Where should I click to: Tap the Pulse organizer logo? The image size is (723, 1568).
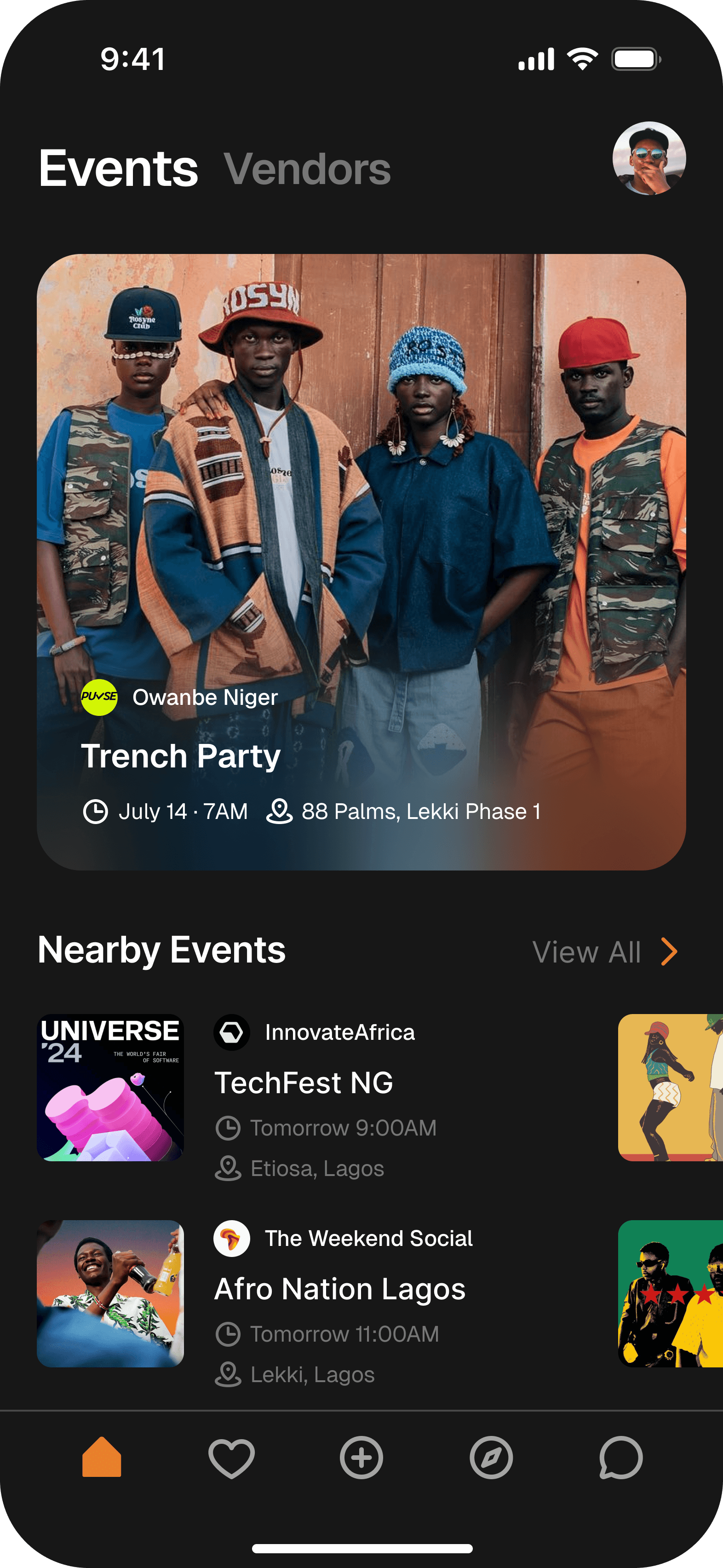click(x=99, y=697)
